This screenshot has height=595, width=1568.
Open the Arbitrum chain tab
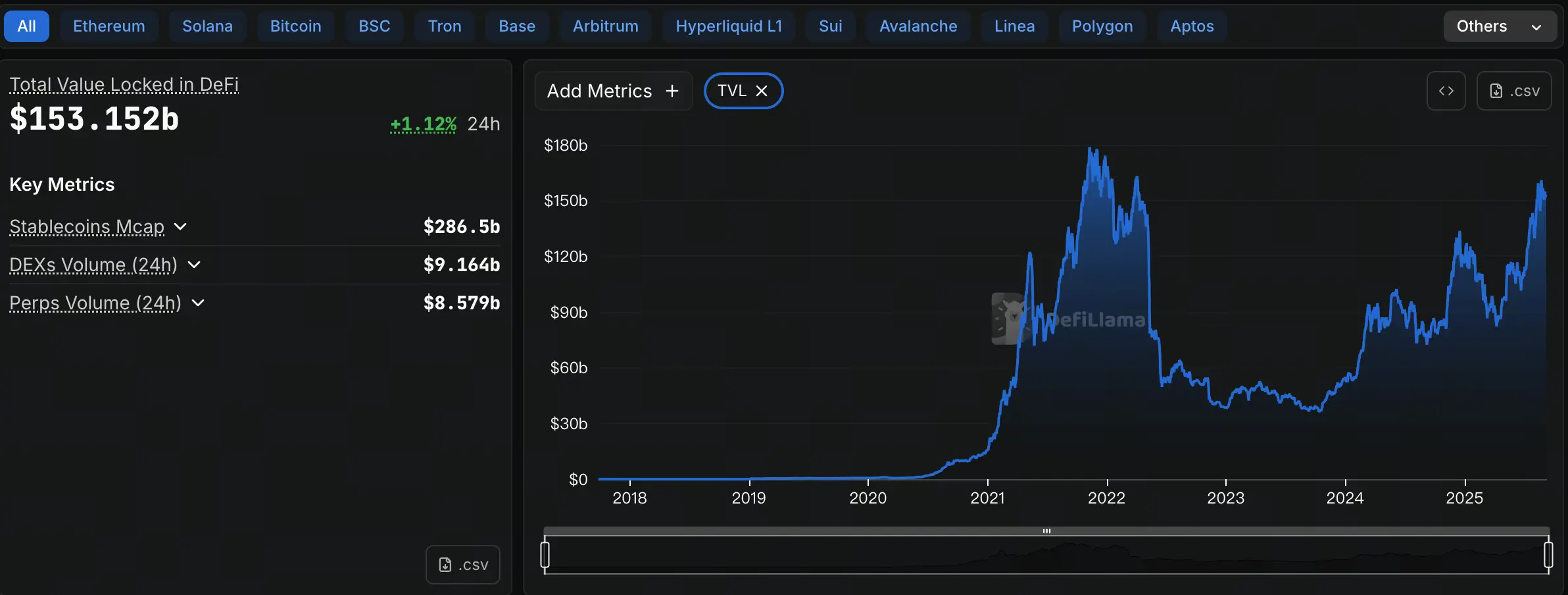(606, 26)
